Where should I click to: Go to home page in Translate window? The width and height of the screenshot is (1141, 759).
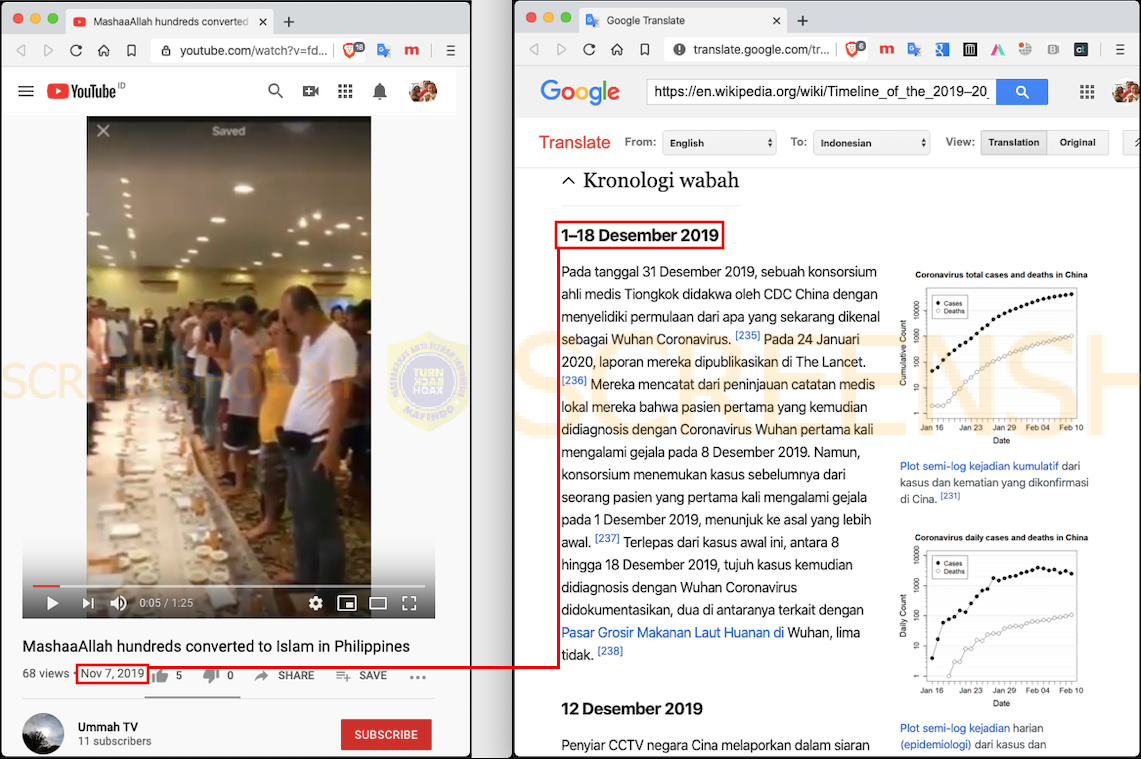click(x=617, y=49)
